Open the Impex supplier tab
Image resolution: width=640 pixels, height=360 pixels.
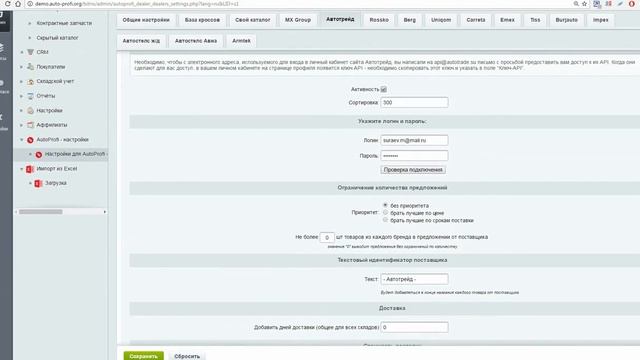[x=600, y=20]
